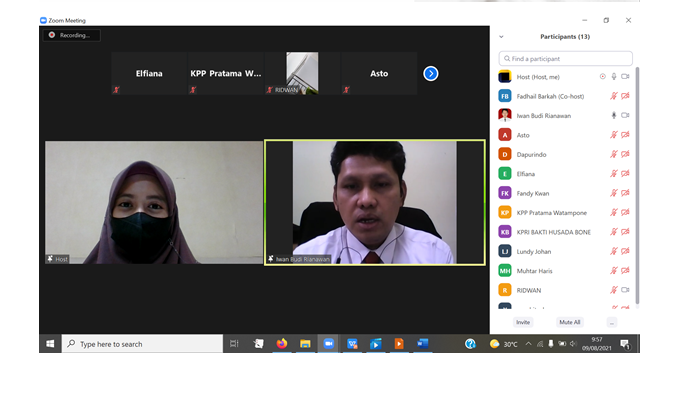Click the Zoom icon in the taskbar

[328, 344]
